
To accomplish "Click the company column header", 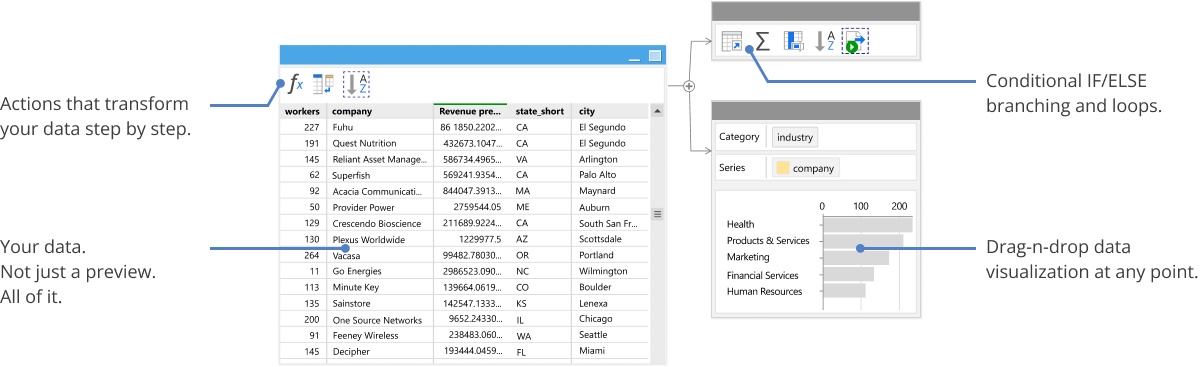I will [x=380, y=111].
